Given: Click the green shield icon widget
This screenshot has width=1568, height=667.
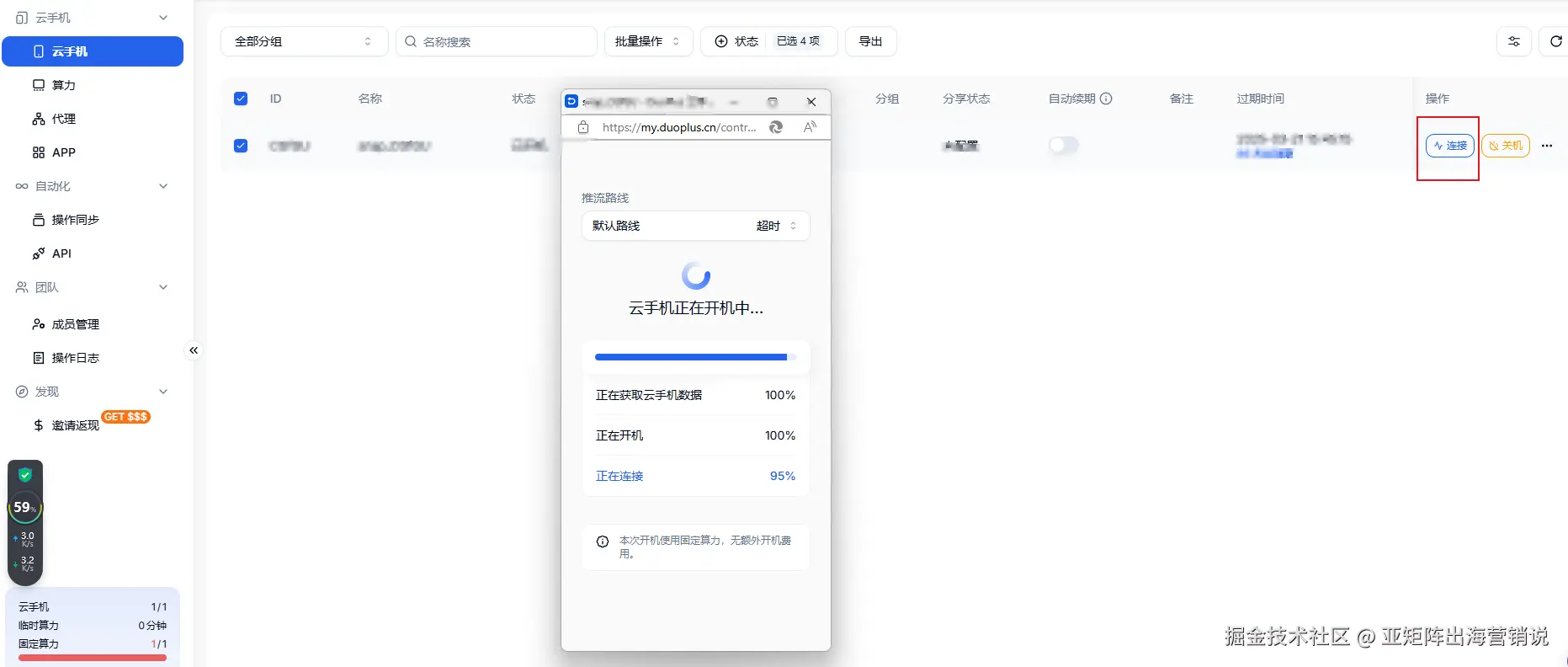Looking at the screenshot, I should click(25, 474).
